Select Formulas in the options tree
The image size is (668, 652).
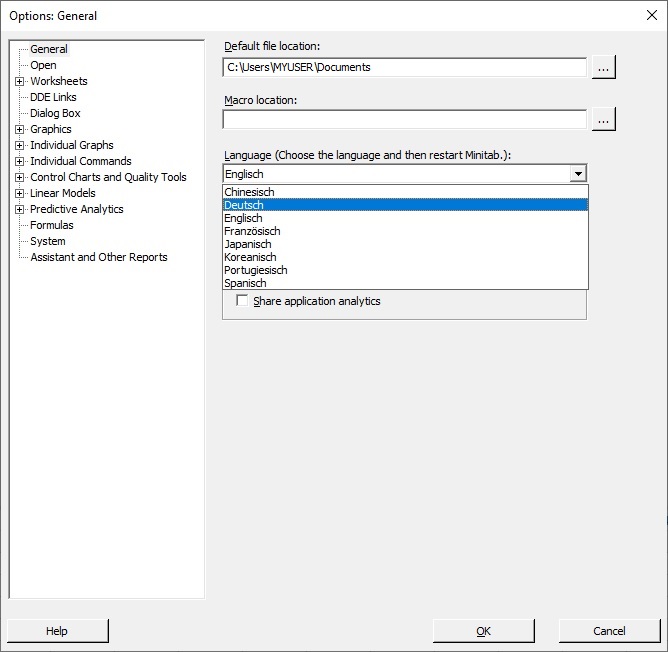point(52,225)
